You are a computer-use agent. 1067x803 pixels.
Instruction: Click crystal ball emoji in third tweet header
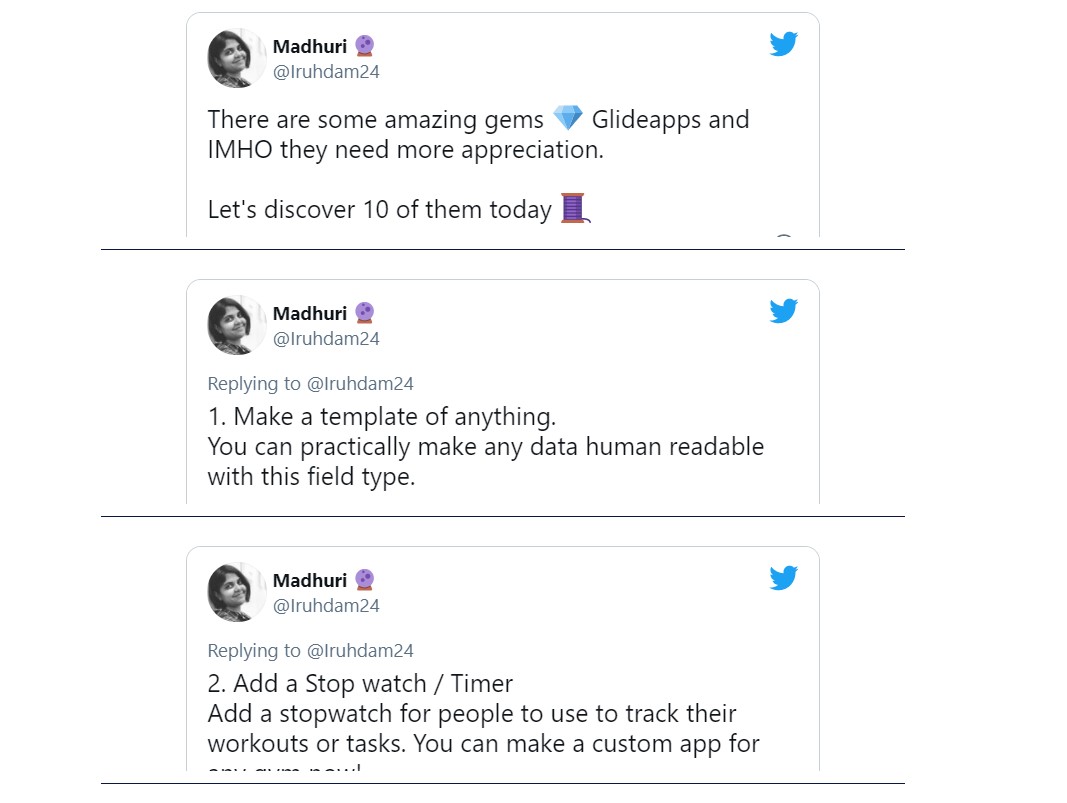[365, 579]
